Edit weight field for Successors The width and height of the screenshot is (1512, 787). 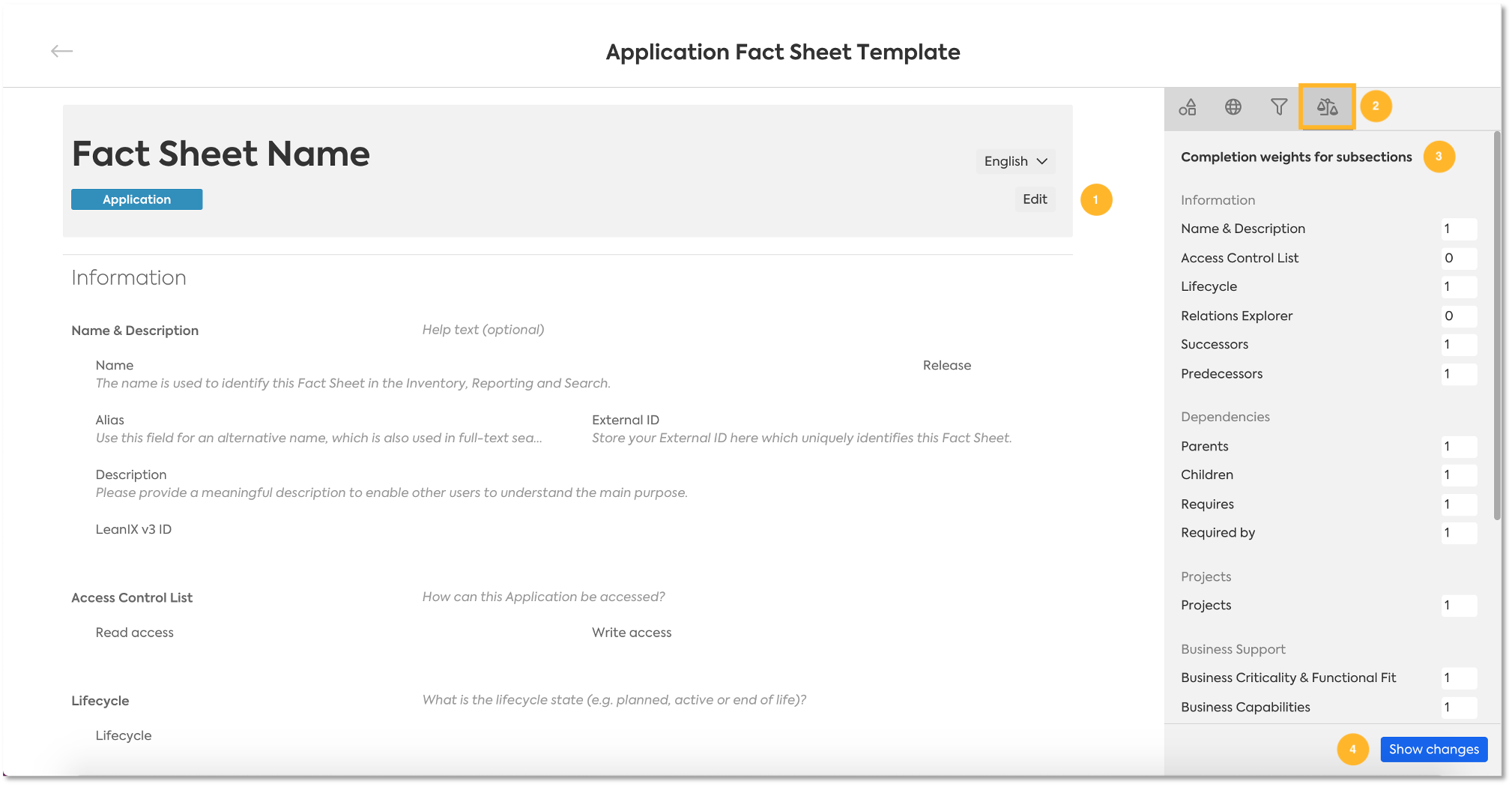(x=1458, y=345)
